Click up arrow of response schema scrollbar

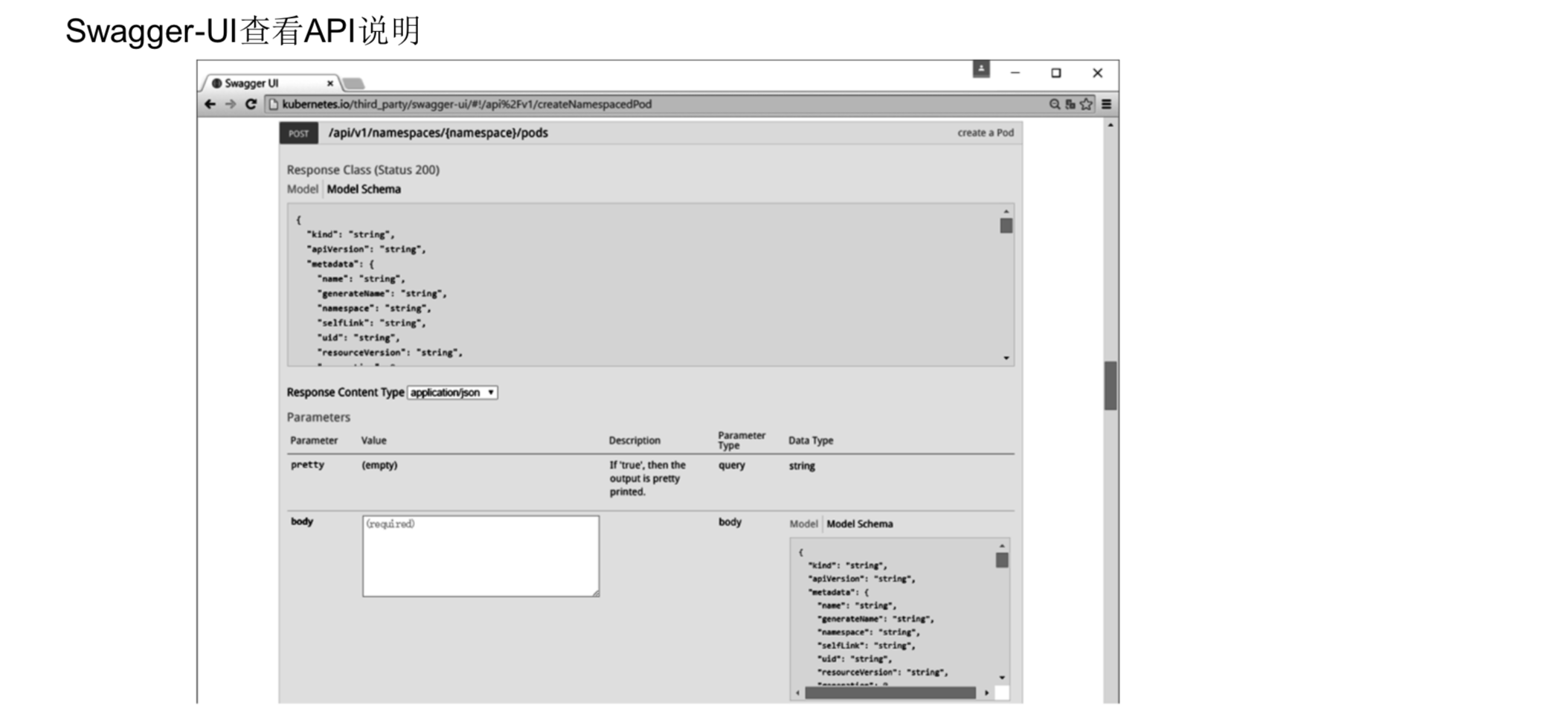tap(1006, 211)
